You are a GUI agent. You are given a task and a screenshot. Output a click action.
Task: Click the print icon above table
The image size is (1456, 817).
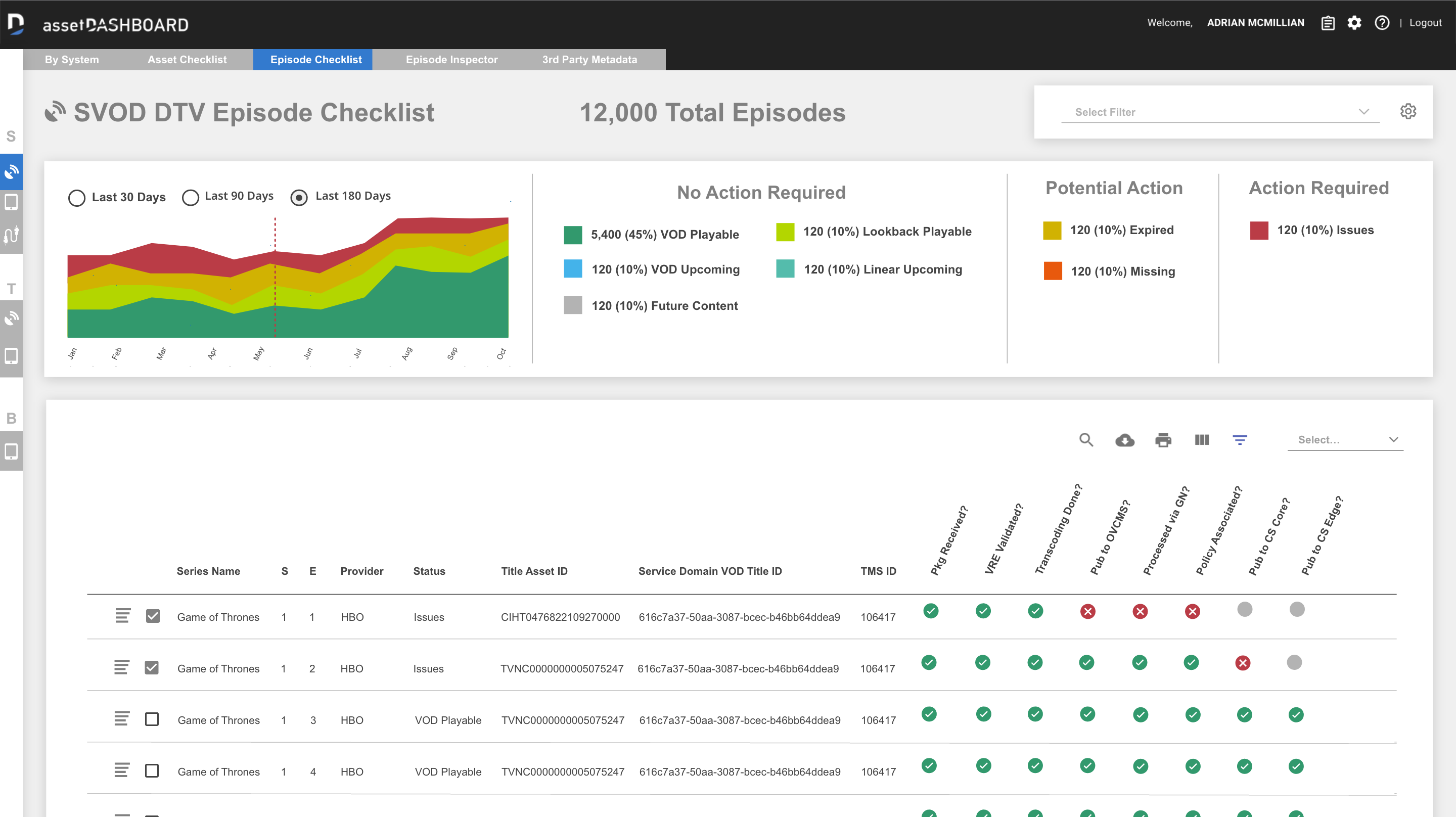1163,440
